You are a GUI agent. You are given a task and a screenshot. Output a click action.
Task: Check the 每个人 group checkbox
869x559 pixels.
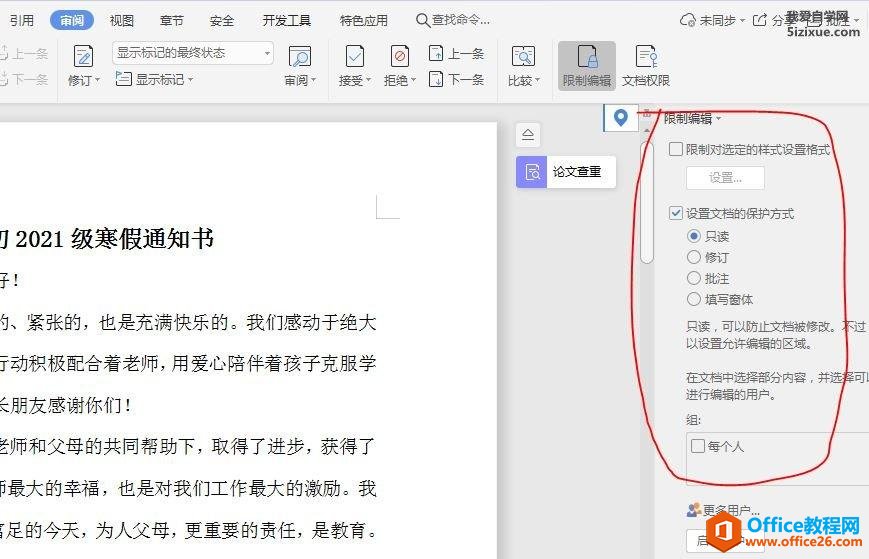[x=698, y=446]
